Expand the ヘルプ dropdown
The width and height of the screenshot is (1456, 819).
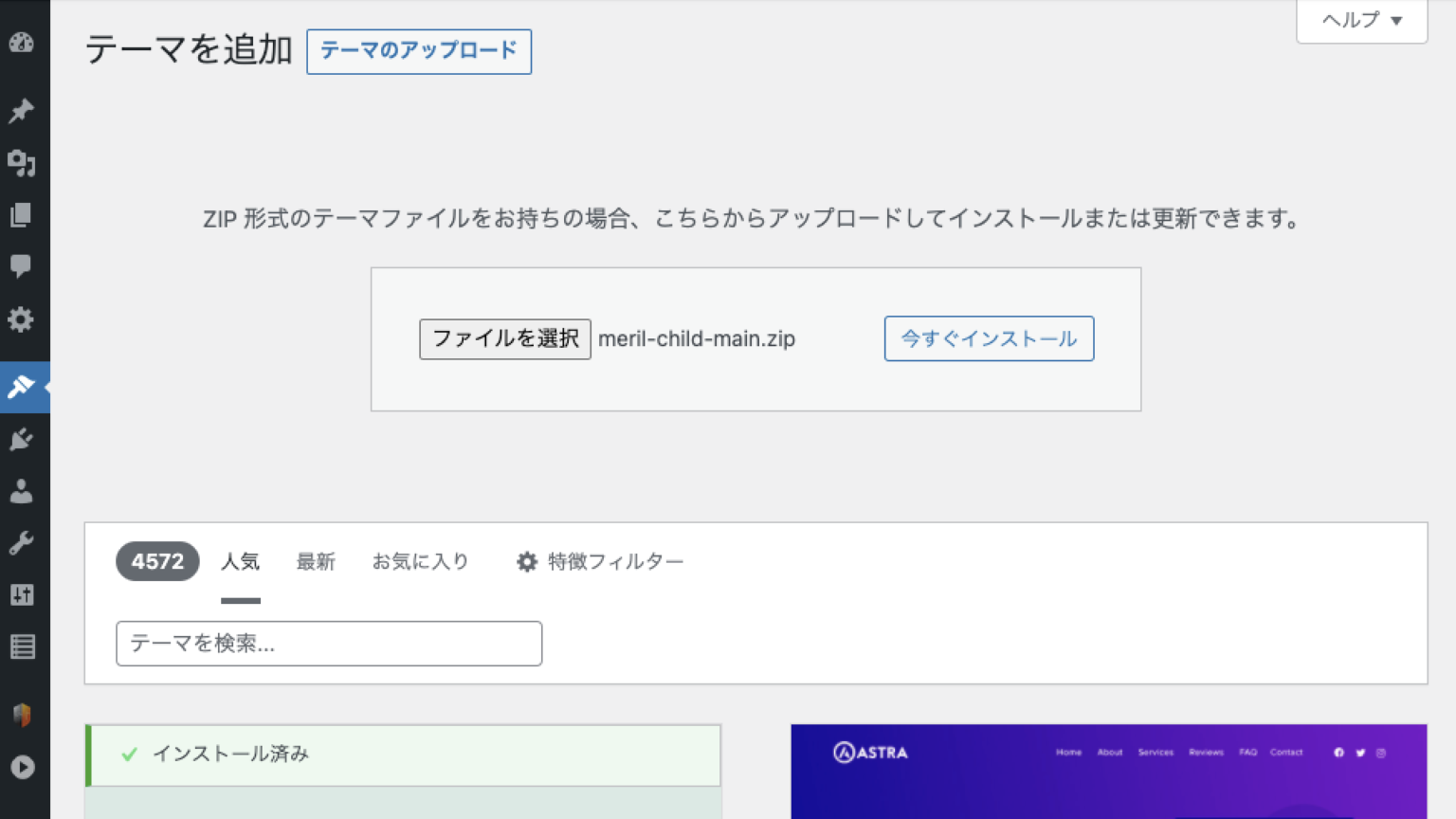[x=1361, y=21]
